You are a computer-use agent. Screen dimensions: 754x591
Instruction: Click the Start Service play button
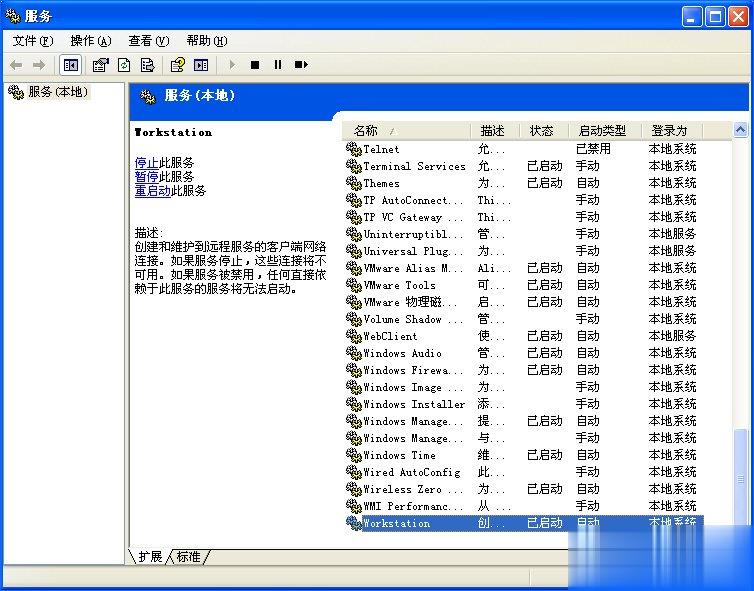[x=233, y=64]
